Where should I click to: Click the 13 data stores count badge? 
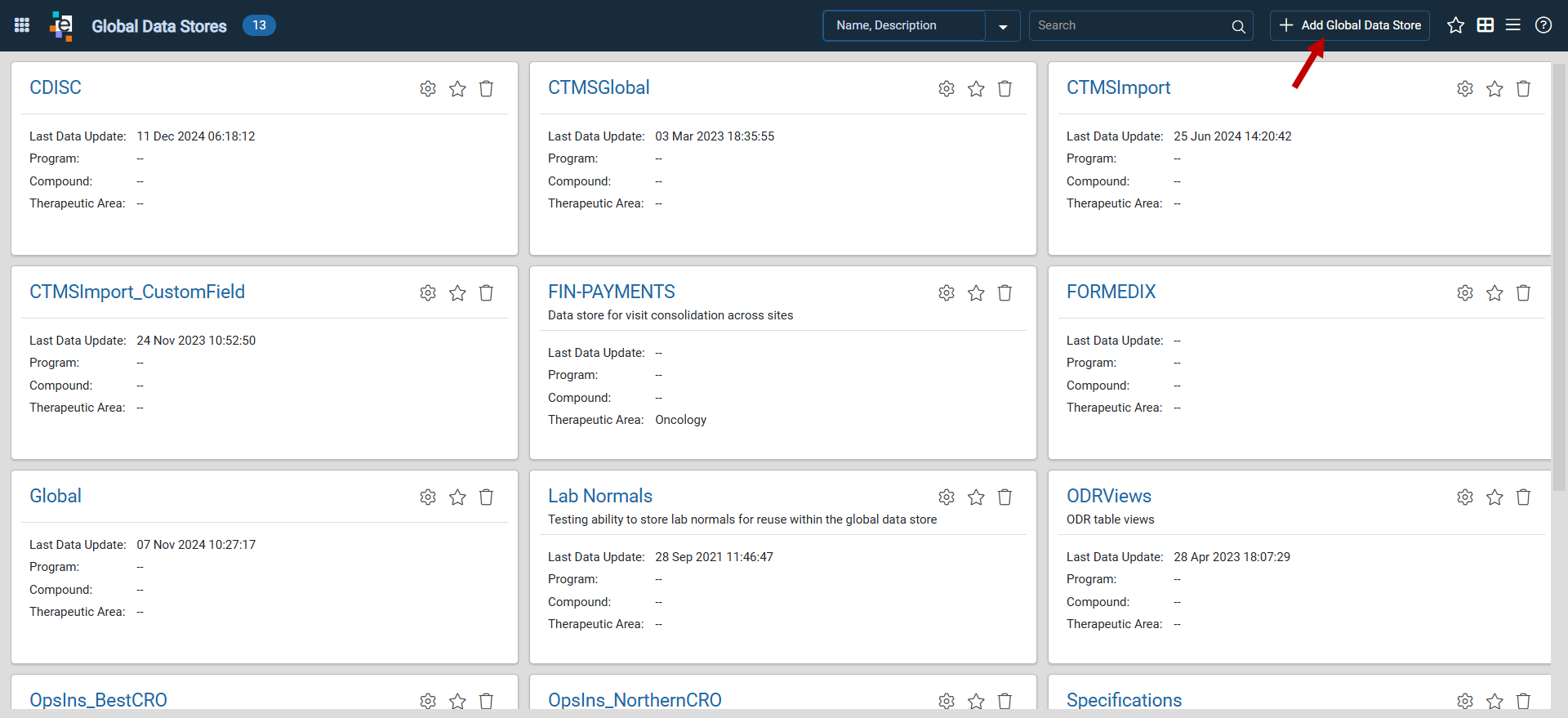coord(259,25)
